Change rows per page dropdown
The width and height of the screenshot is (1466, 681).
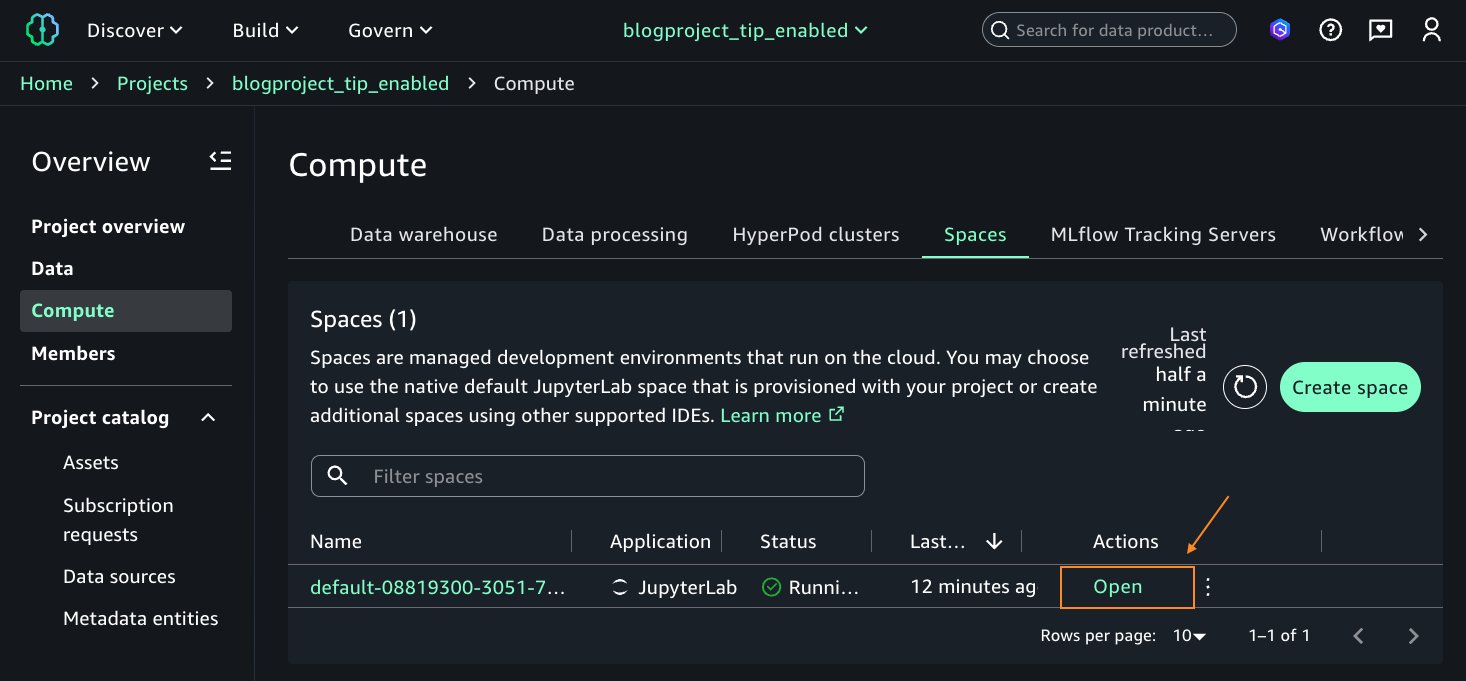[x=1189, y=636]
